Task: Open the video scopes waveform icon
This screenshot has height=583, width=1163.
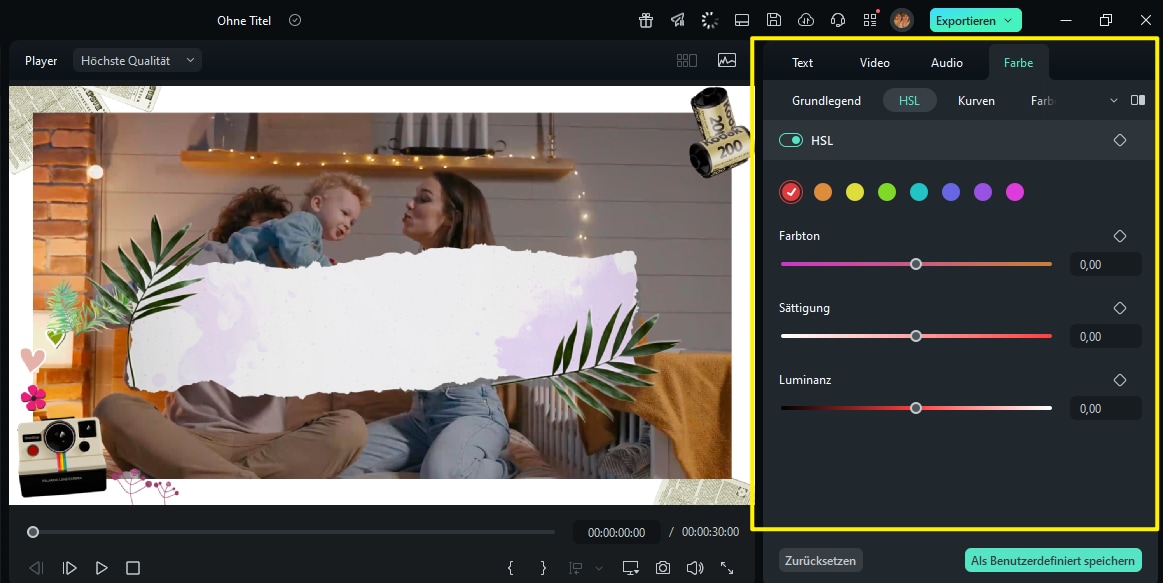Action: 727,60
